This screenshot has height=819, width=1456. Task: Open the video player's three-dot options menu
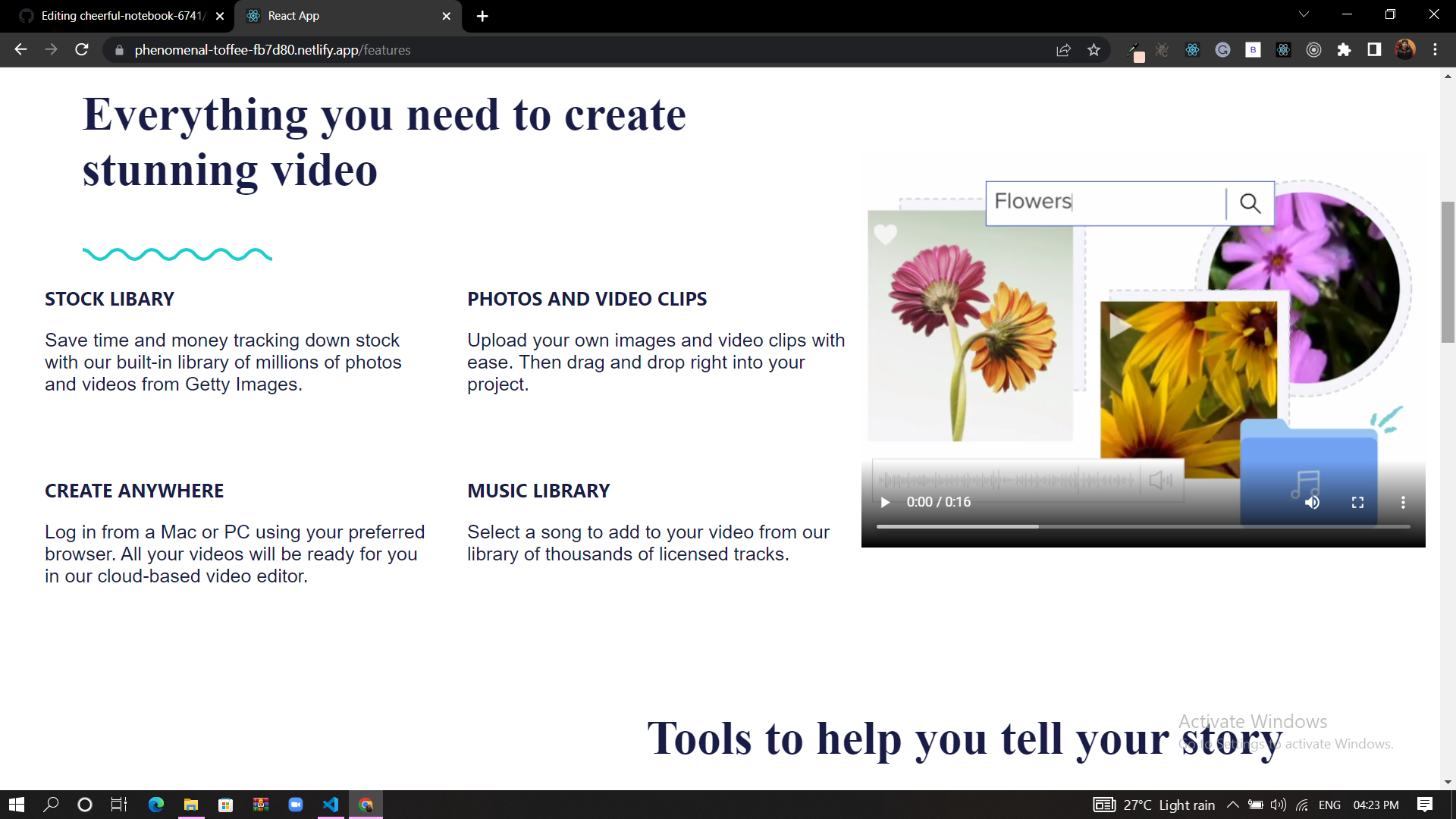click(x=1403, y=502)
